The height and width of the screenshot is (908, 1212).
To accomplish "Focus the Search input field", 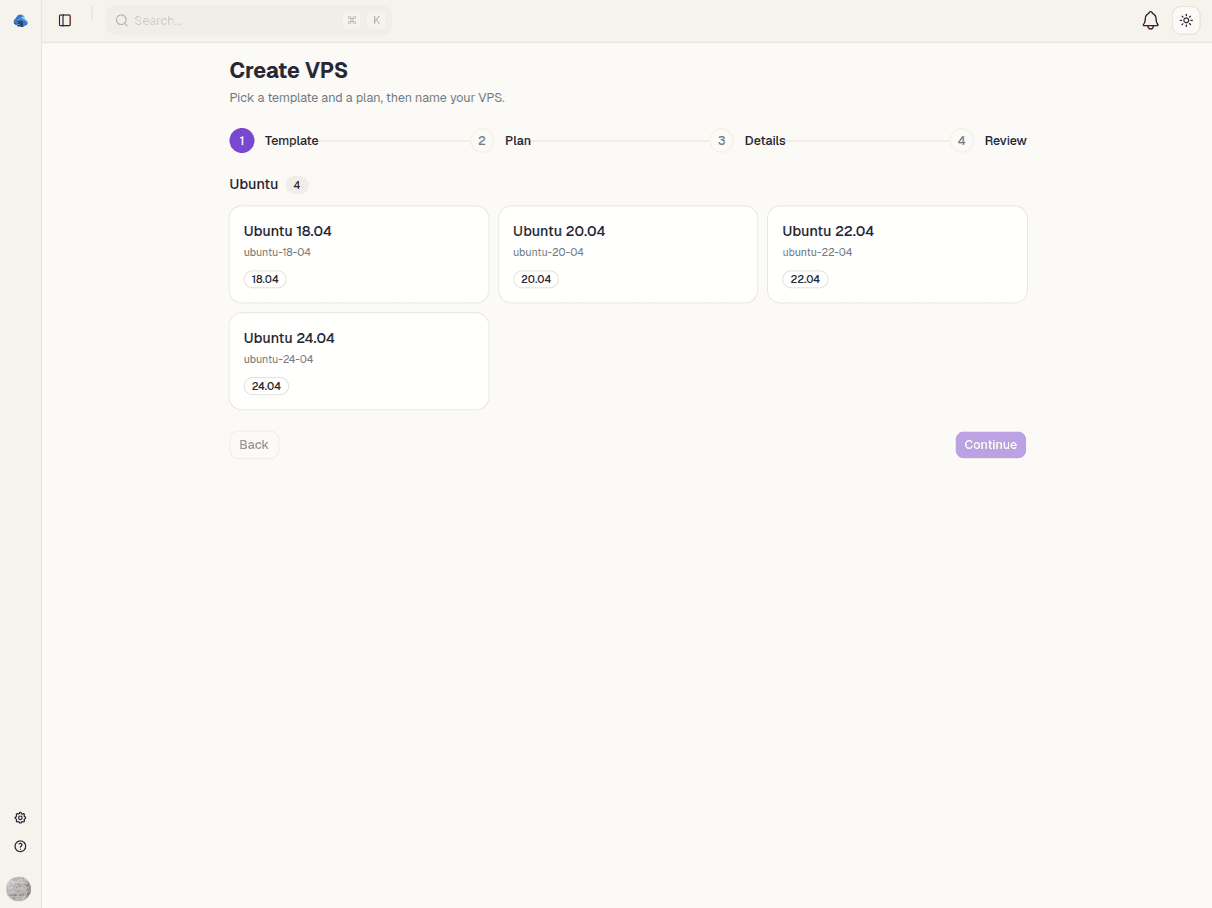I will (x=249, y=20).
